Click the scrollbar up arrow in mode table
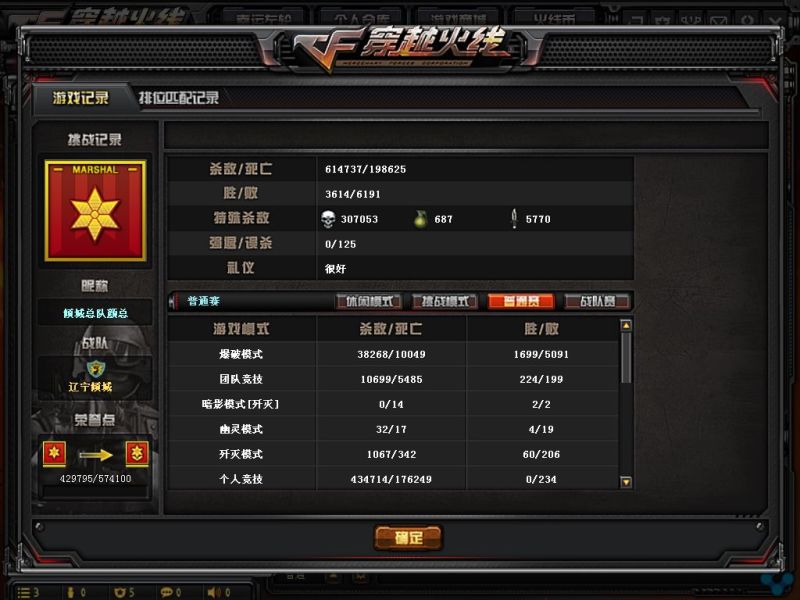The image size is (800, 600). [626, 325]
